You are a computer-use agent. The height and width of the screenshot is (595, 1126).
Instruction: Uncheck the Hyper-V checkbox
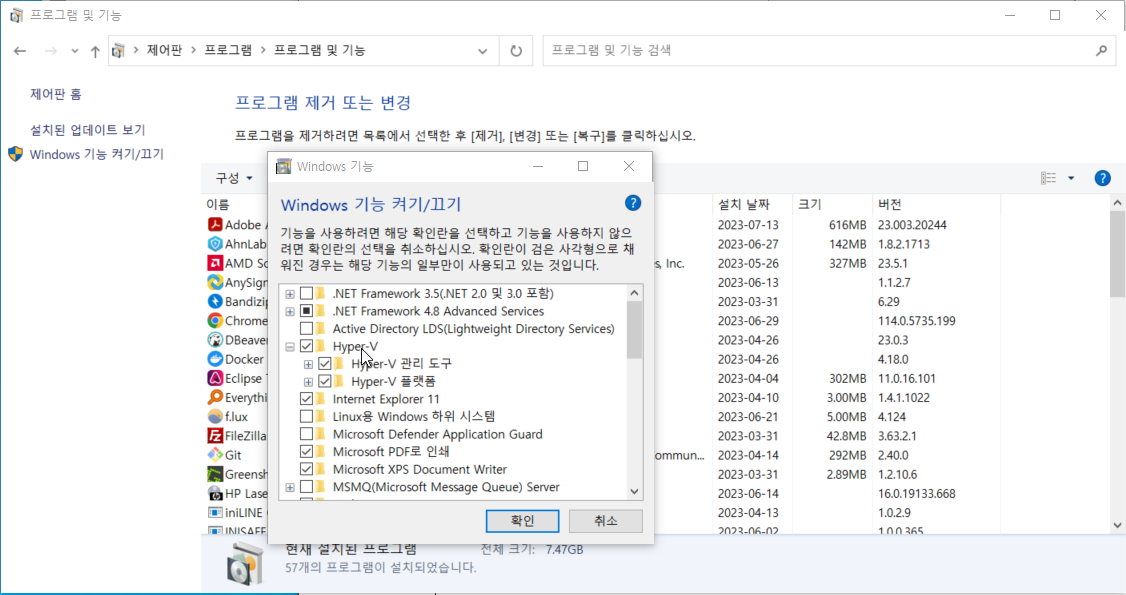click(x=307, y=347)
